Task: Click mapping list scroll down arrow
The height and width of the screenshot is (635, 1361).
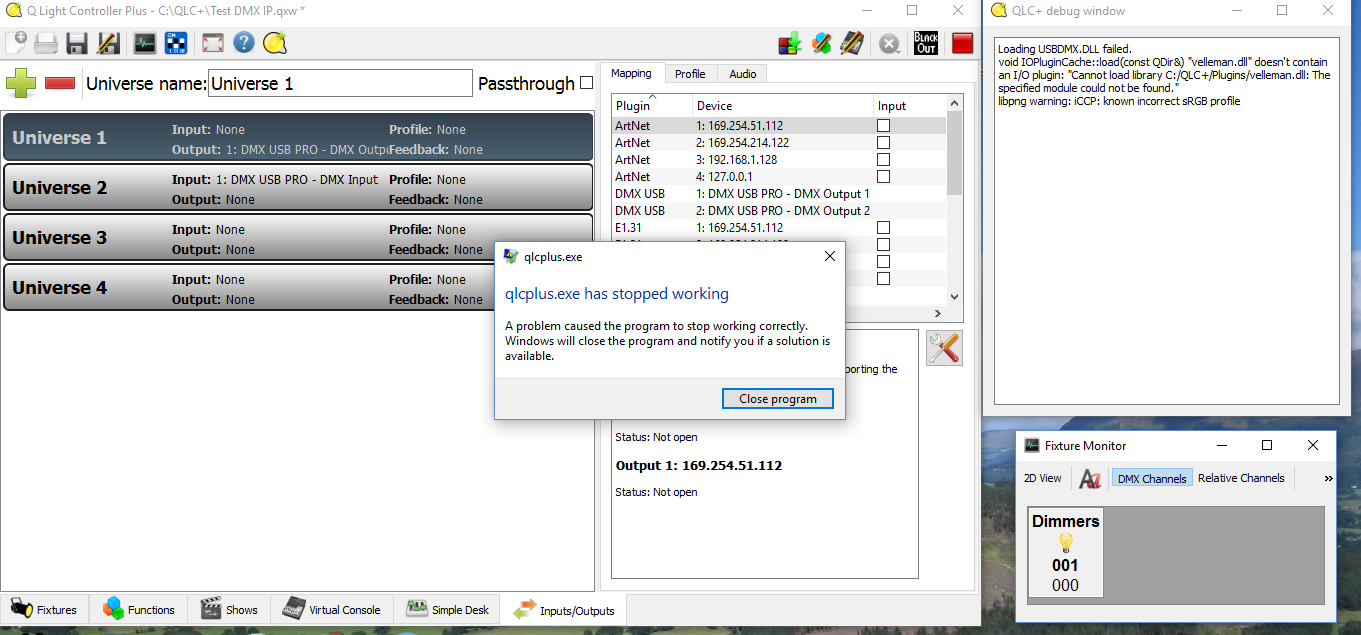Action: click(954, 297)
